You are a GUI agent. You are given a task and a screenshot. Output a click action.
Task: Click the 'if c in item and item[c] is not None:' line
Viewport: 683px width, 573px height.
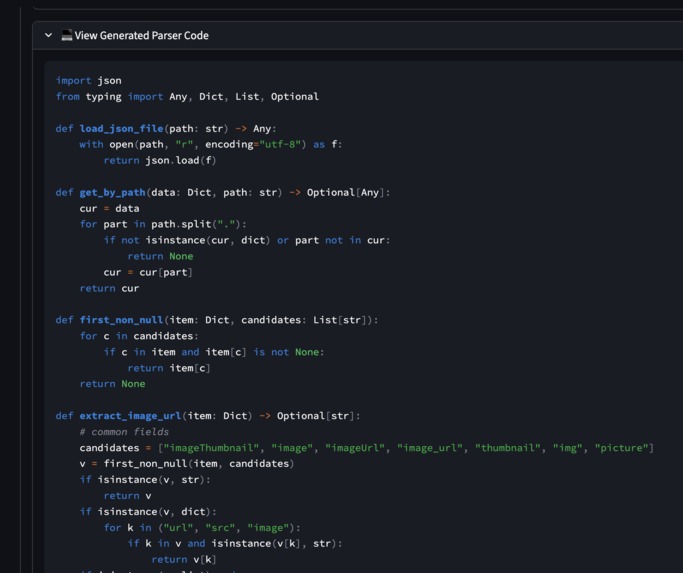pyautogui.click(x=214, y=352)
